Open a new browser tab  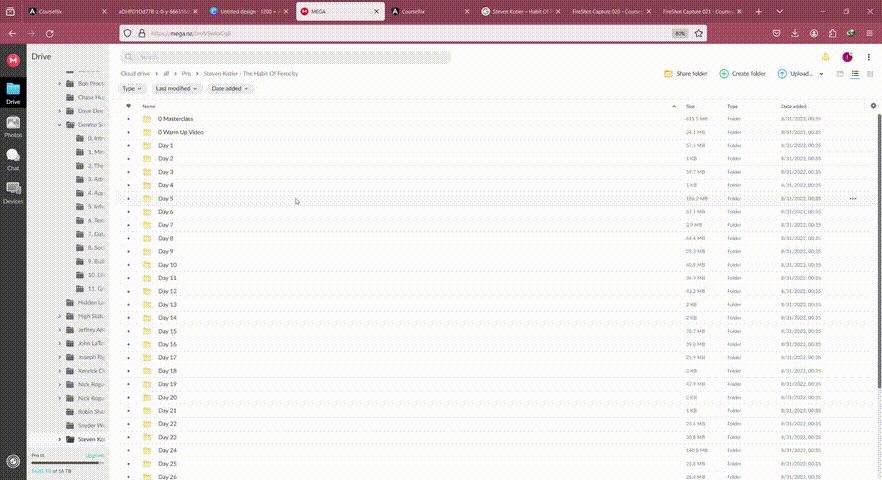(759, 11)
